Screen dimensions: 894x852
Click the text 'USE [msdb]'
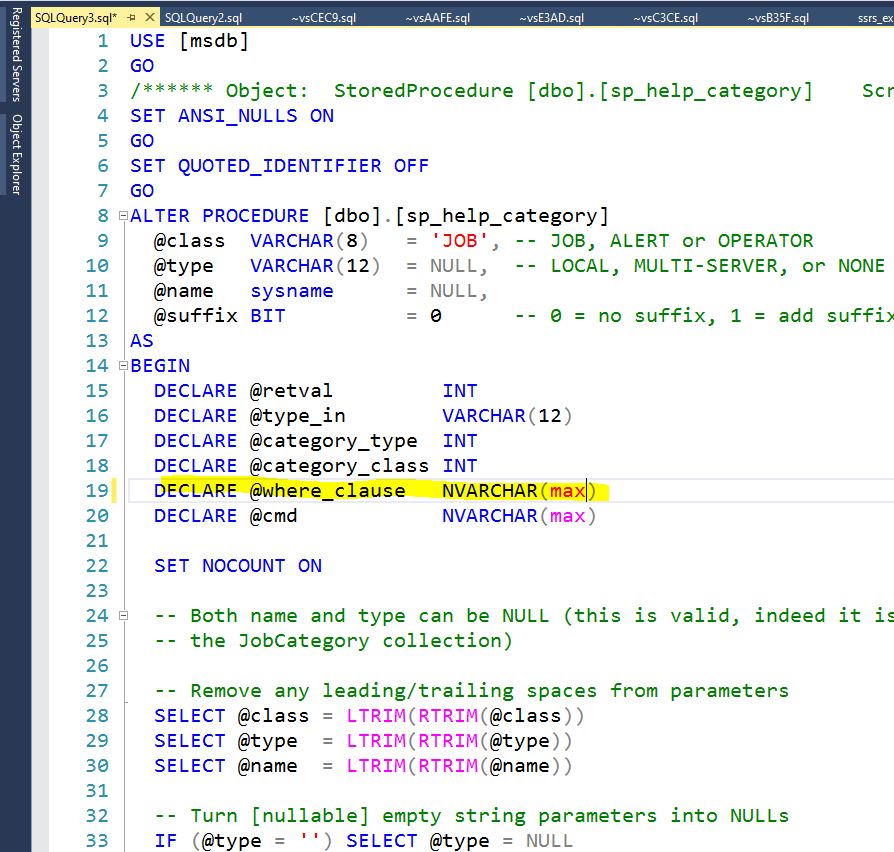click(189, 41)
